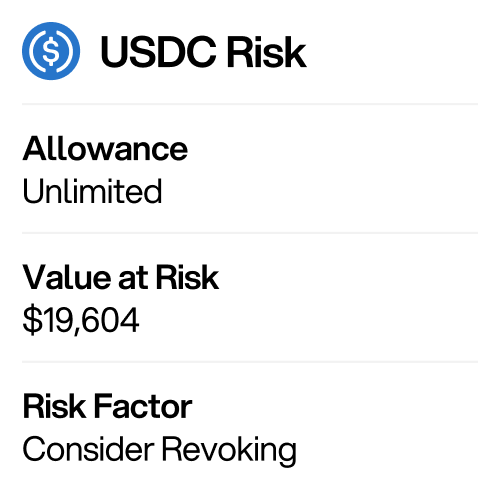This screenshot has height=500, width=500.
Task: Click the Risk Factor label
Action: click(x=107, y=406)
